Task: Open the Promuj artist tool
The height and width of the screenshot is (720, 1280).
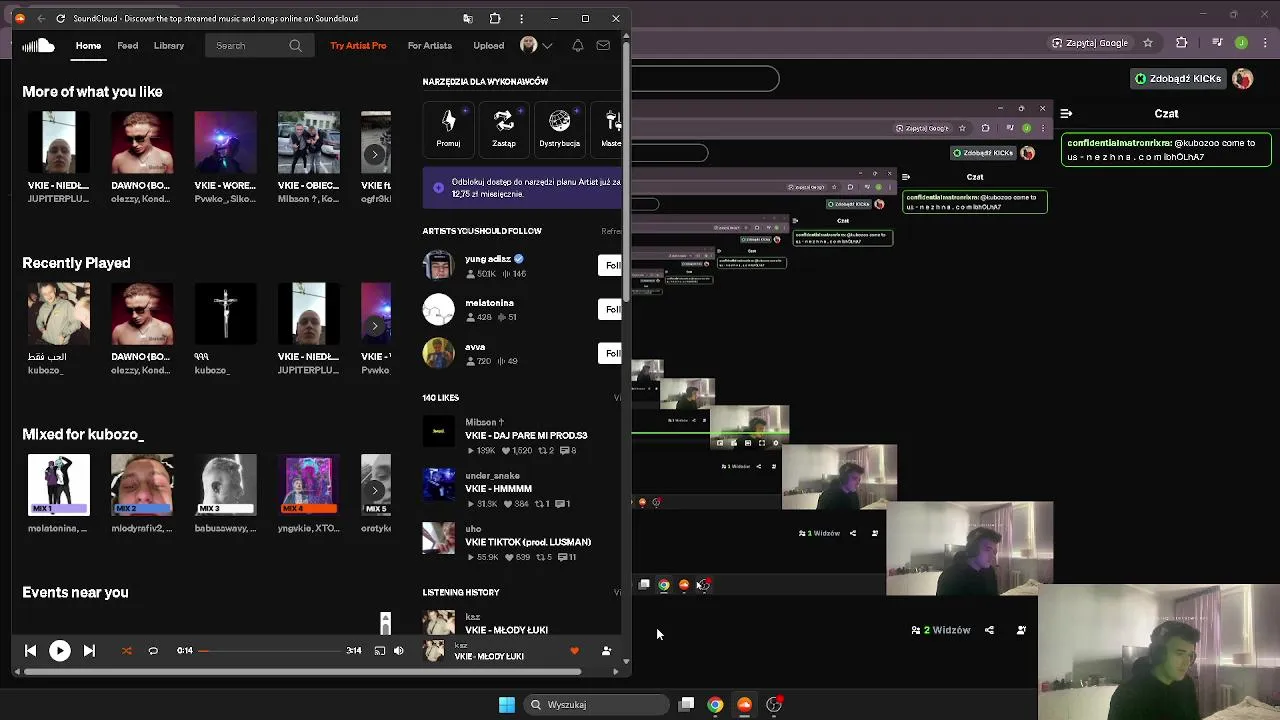Action: (448, 128)
